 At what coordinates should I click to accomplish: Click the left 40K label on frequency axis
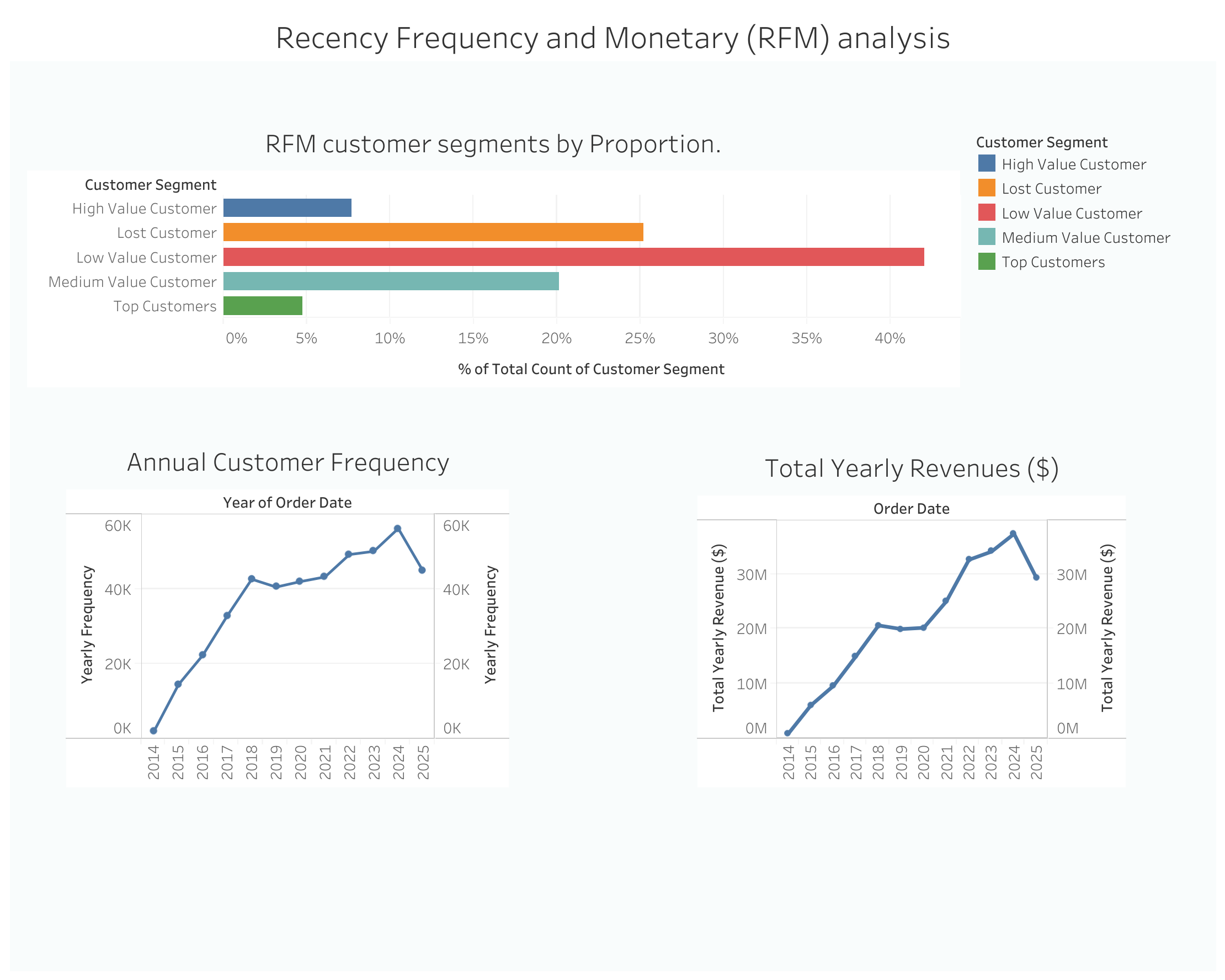point(118,590)
